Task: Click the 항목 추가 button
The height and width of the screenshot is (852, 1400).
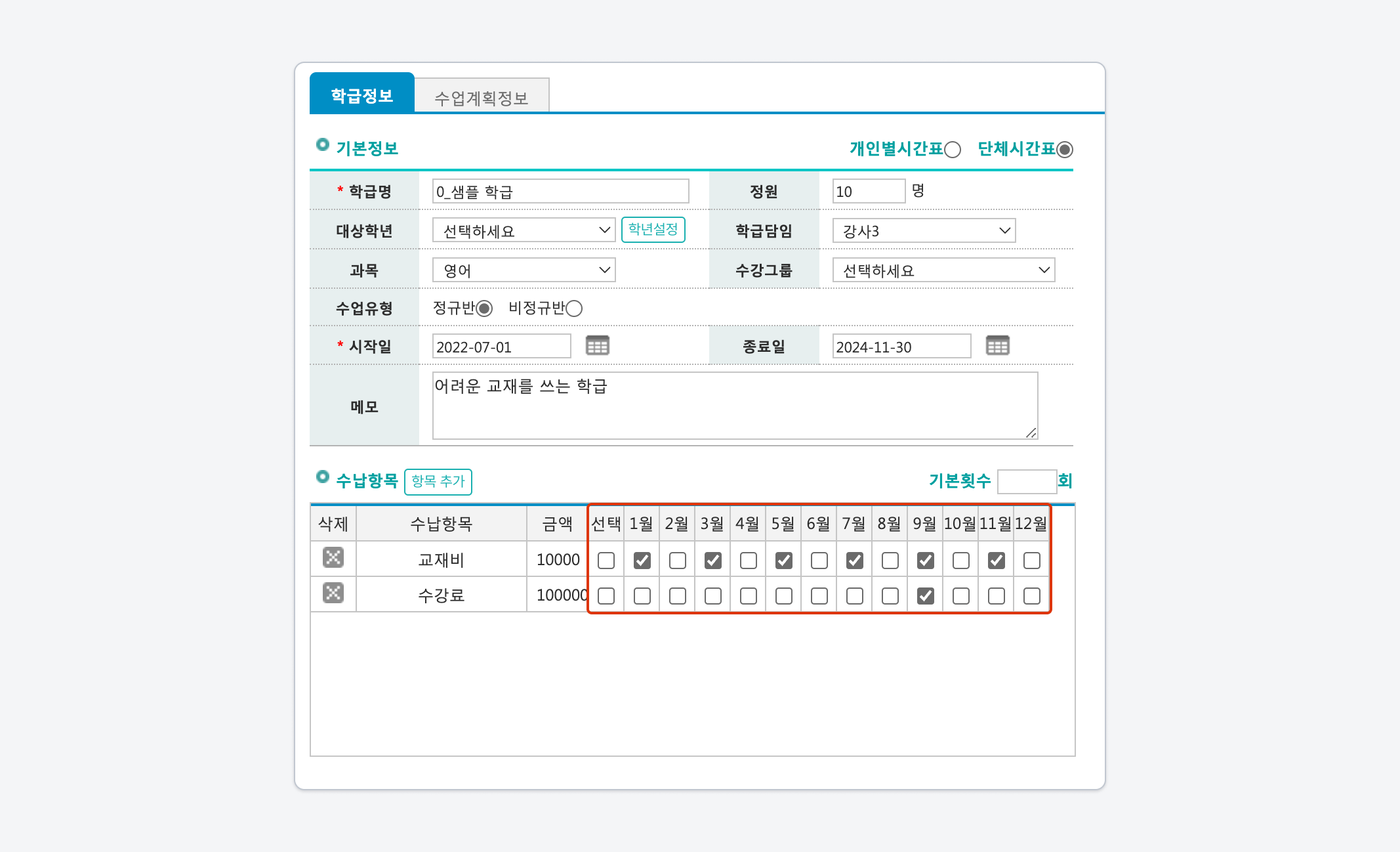Action: [438, 481]
